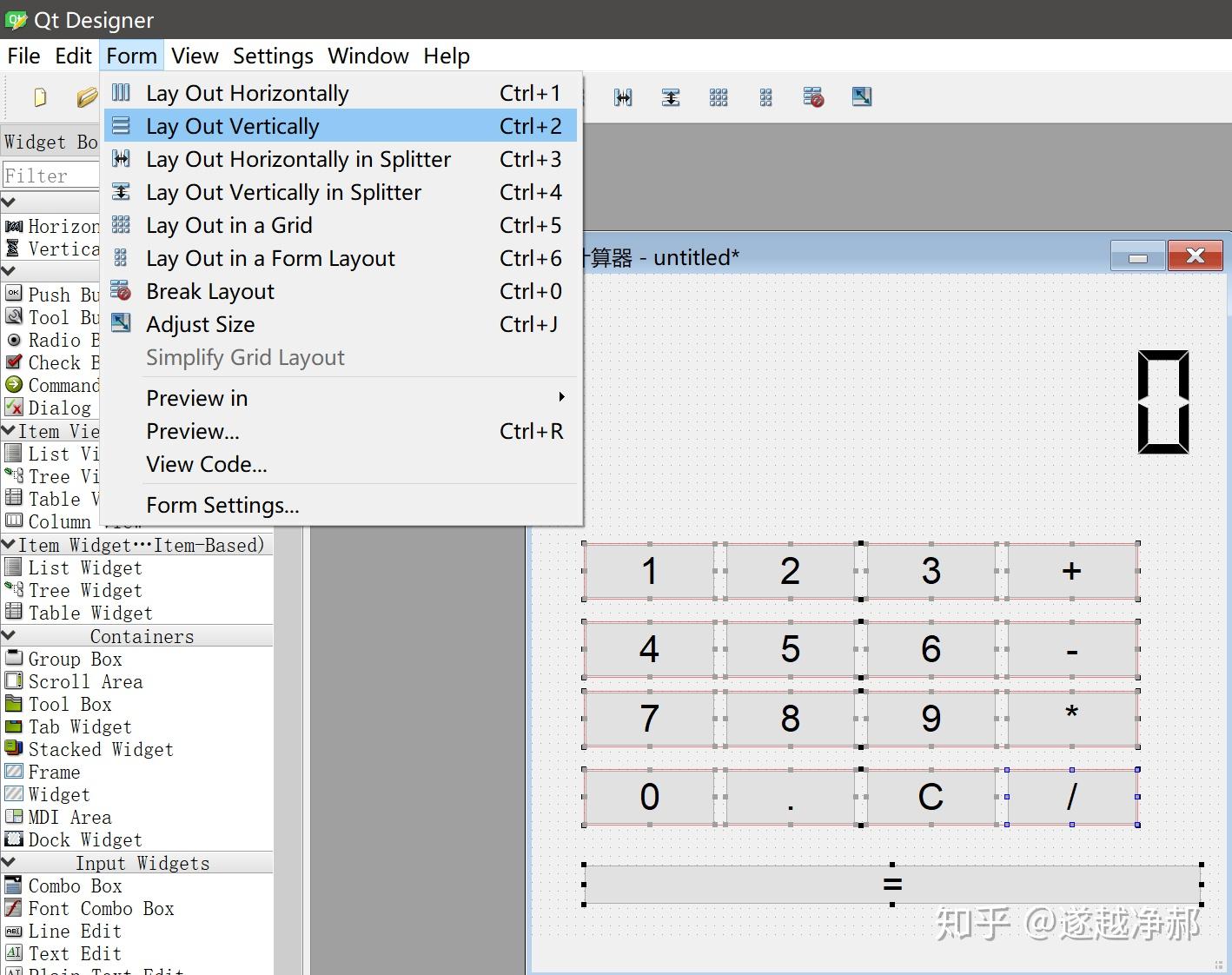
Task: Select the List Widget icon
Action: pyautogui.click(x=14, y=567)
